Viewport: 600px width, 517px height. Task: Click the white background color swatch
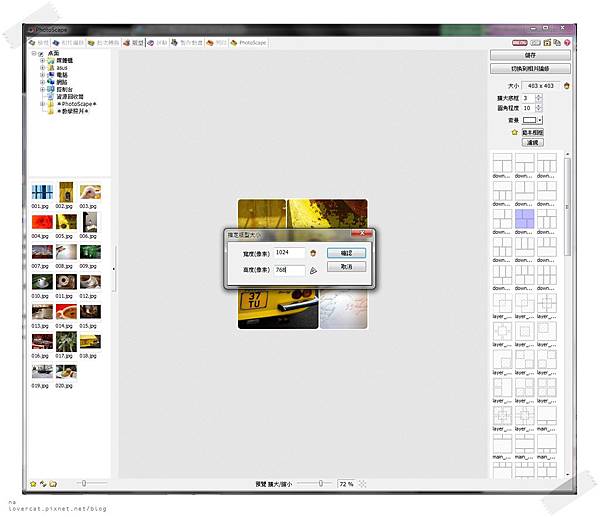click(x=530, y=120)
